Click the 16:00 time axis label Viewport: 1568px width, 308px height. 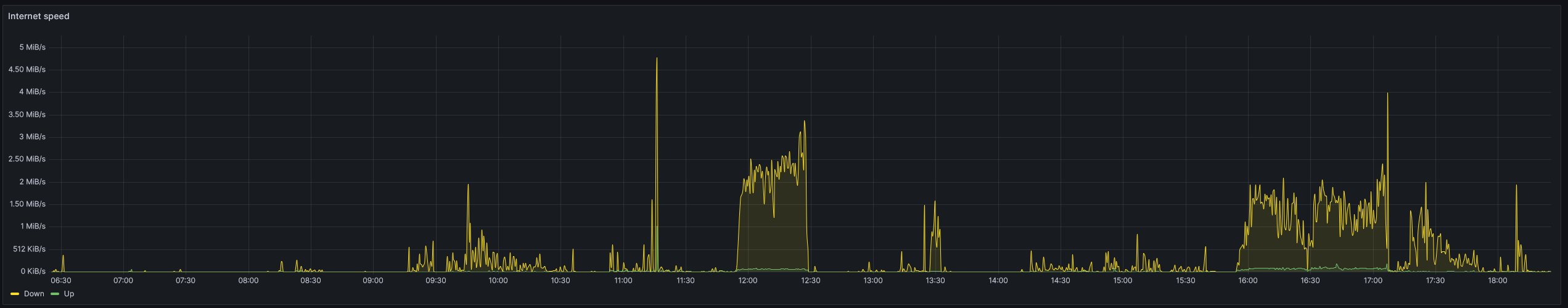(1247, 280)
